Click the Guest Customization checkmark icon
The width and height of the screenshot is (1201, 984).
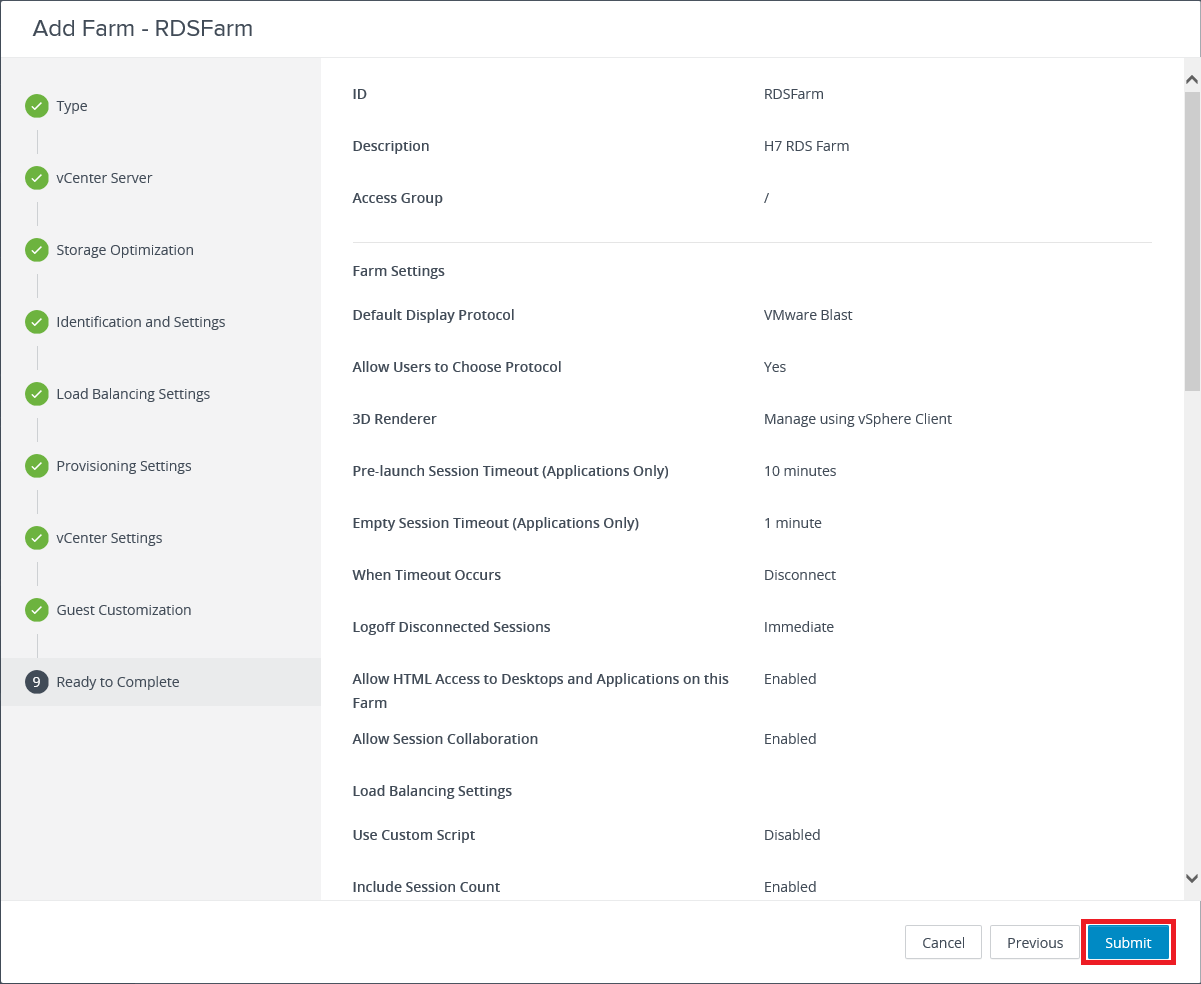[x=37, y=610]
